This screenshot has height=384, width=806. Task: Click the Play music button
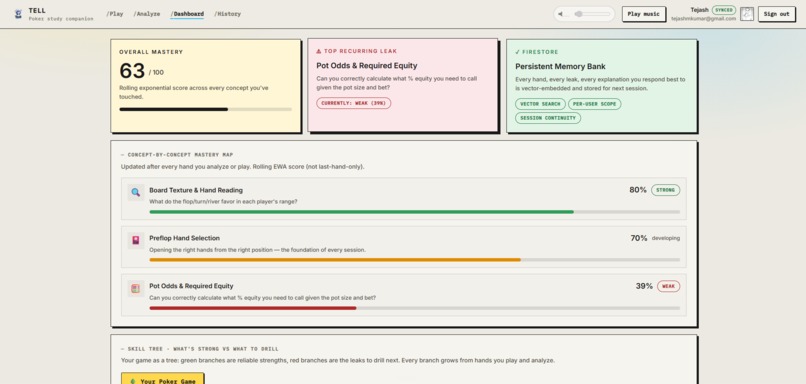click(644, 14)
